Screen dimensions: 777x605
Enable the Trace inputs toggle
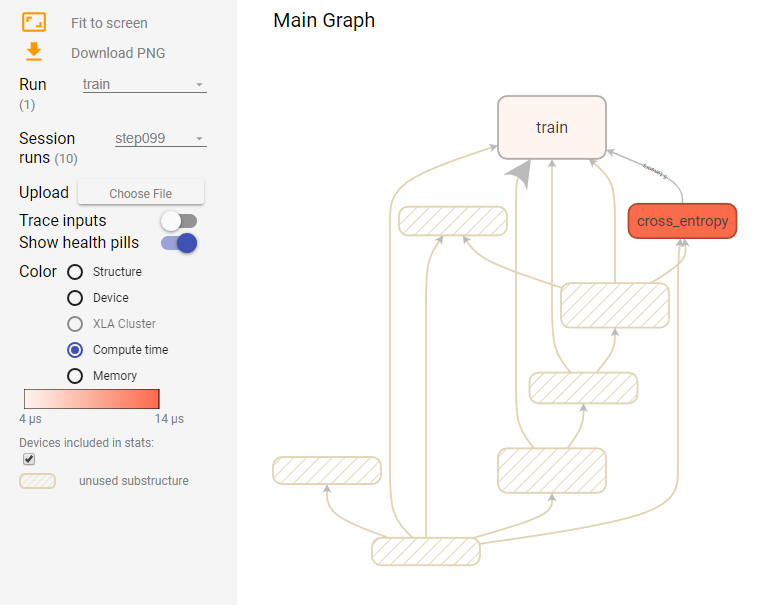click(x=179, y=221)
